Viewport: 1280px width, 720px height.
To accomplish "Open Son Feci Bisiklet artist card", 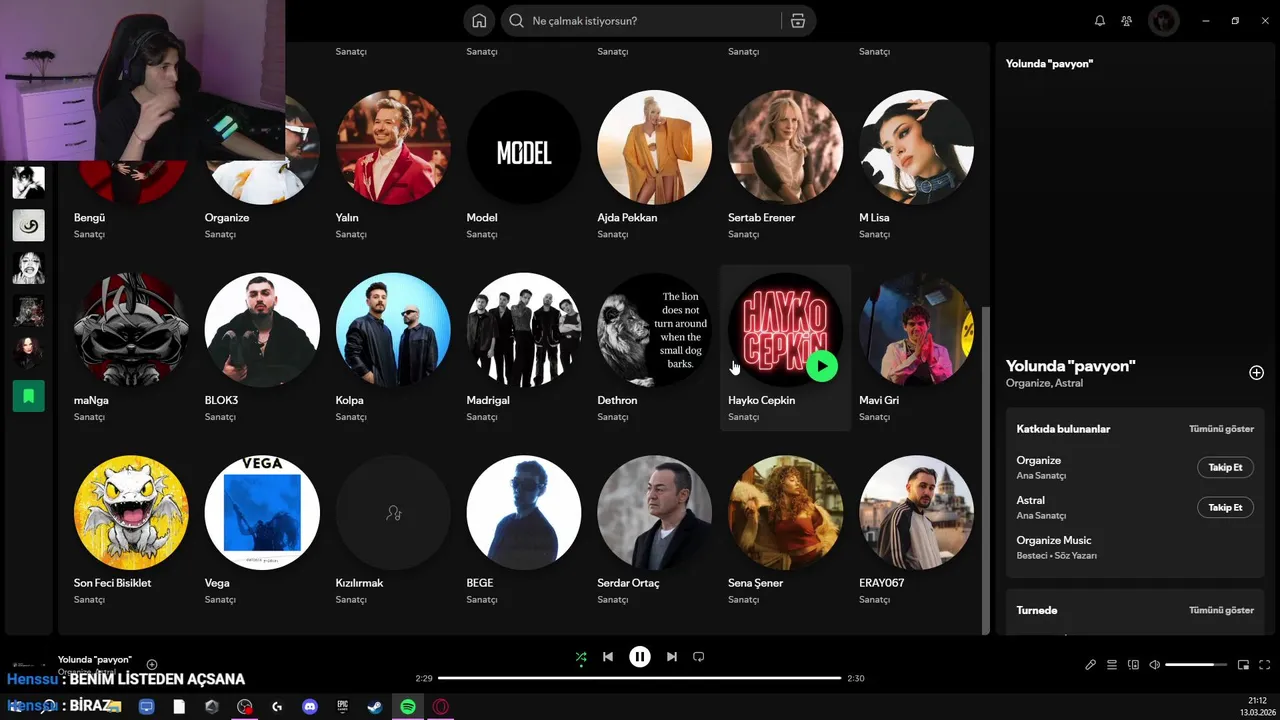I will pos(131,531).
